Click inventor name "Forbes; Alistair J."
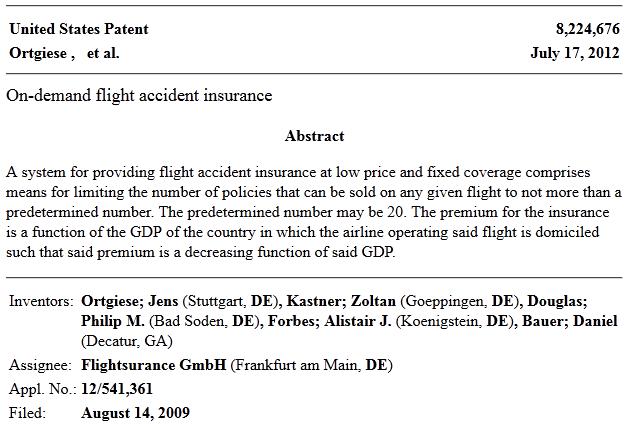Viewport: 629px width, 425px height. [329, 321]
